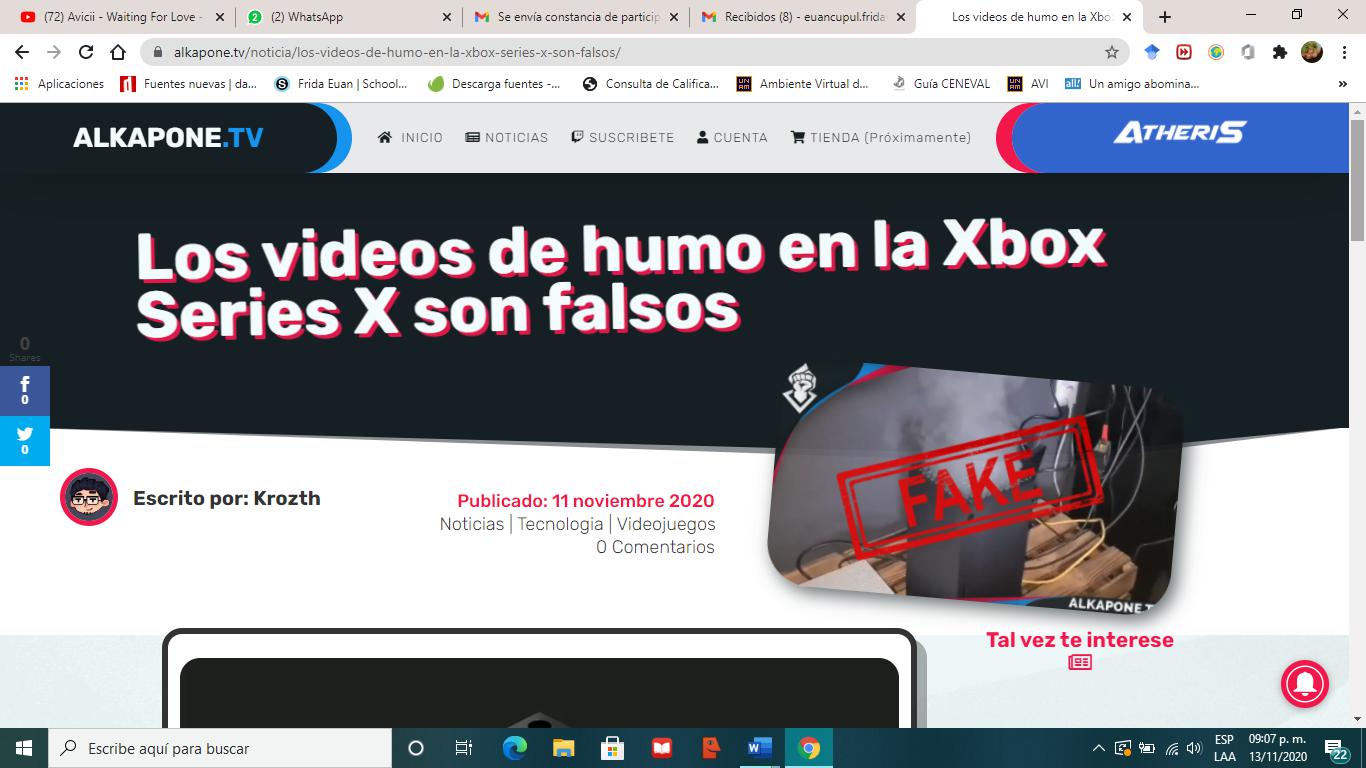
Task: Open CUENTA in site menu
Action: coord(732,138)
